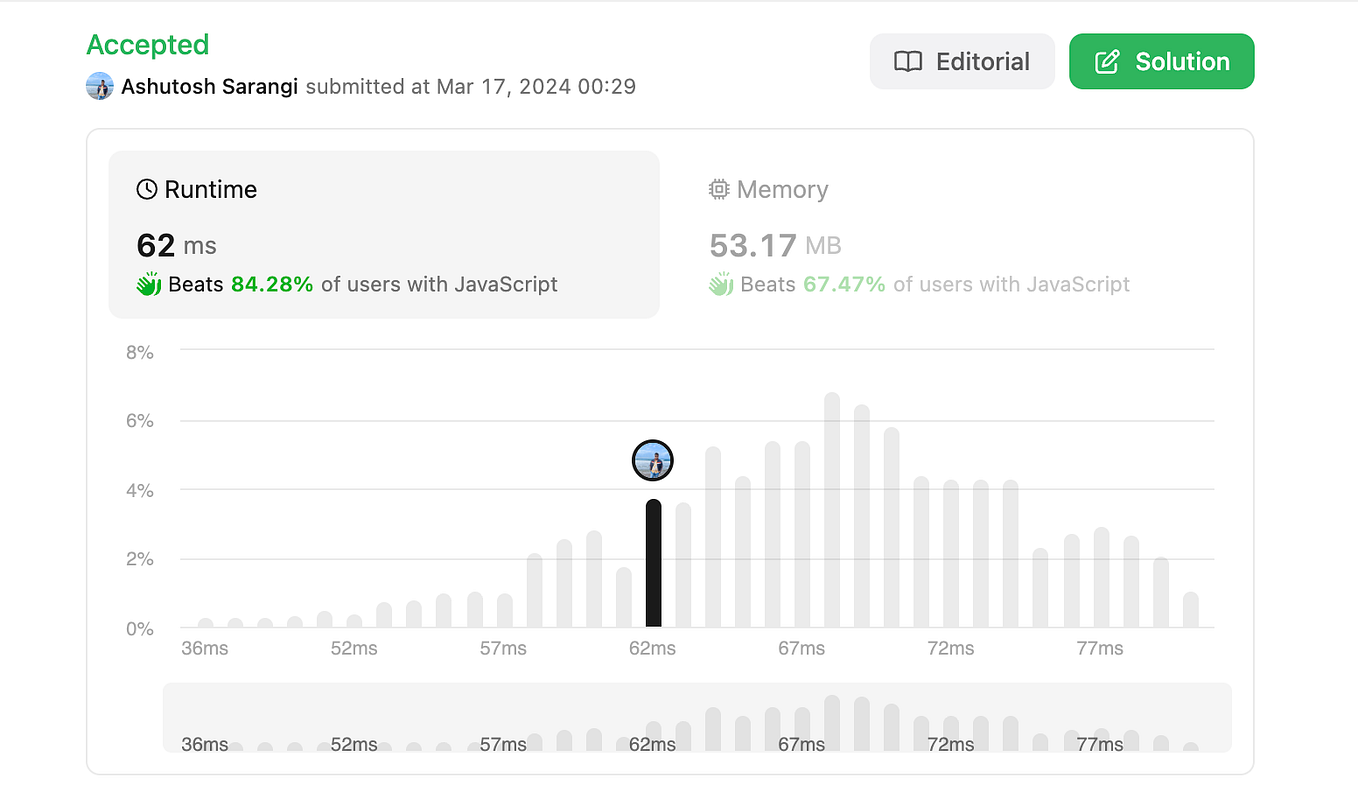Click Ashutosh Sarangi's profile picture

click(99, 86)
